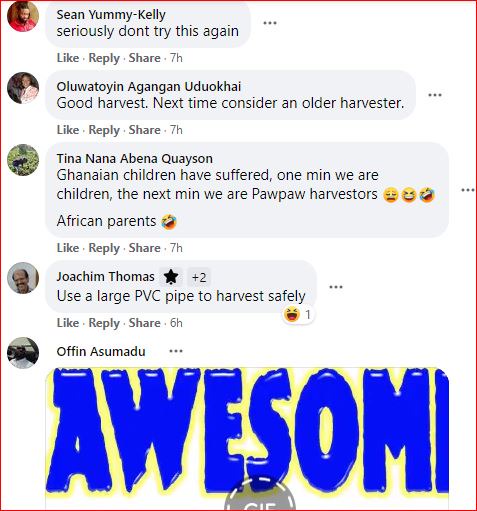View the laughing reaction on the PVC pipe comment
The image size is (477, 511).
tap(298, 314)
